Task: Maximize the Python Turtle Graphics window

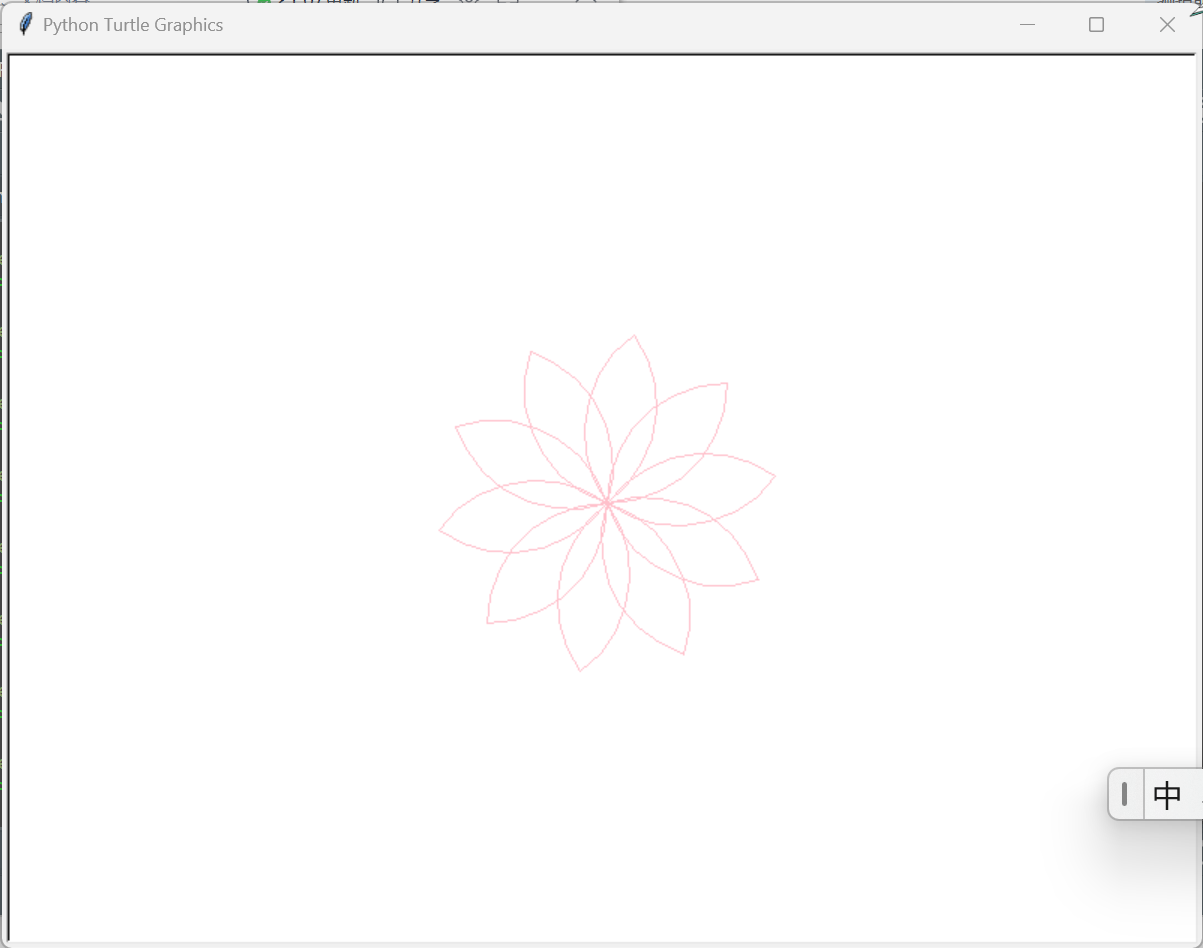Action: (1096, 25)
